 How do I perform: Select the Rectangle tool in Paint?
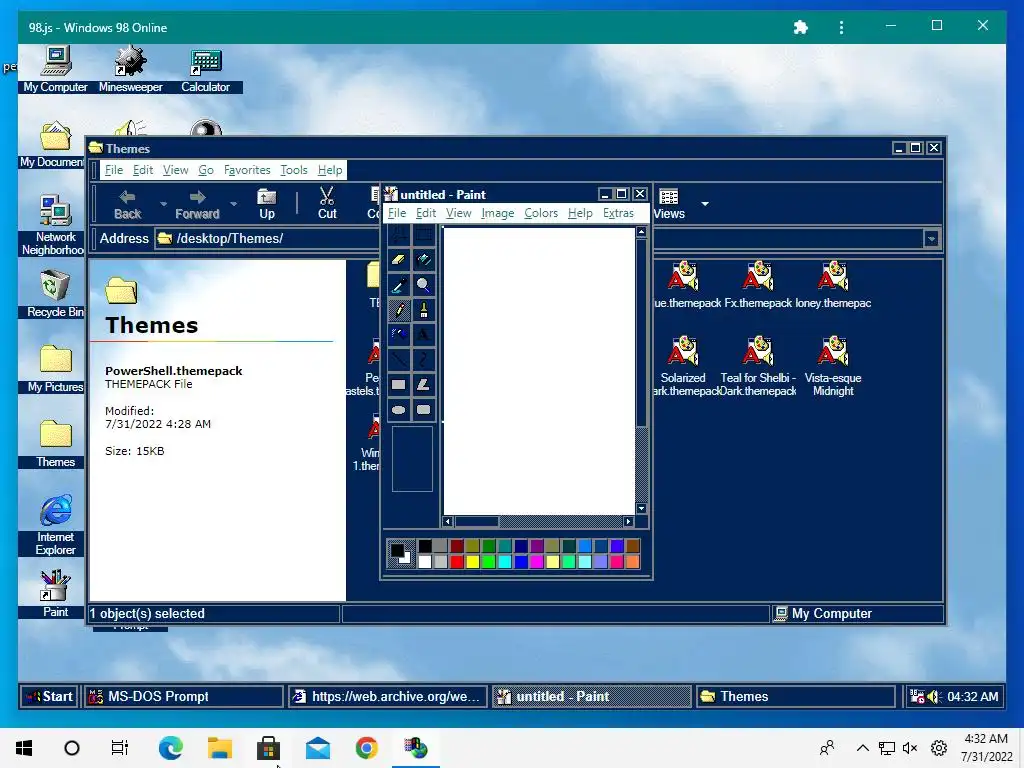[398, 385]
